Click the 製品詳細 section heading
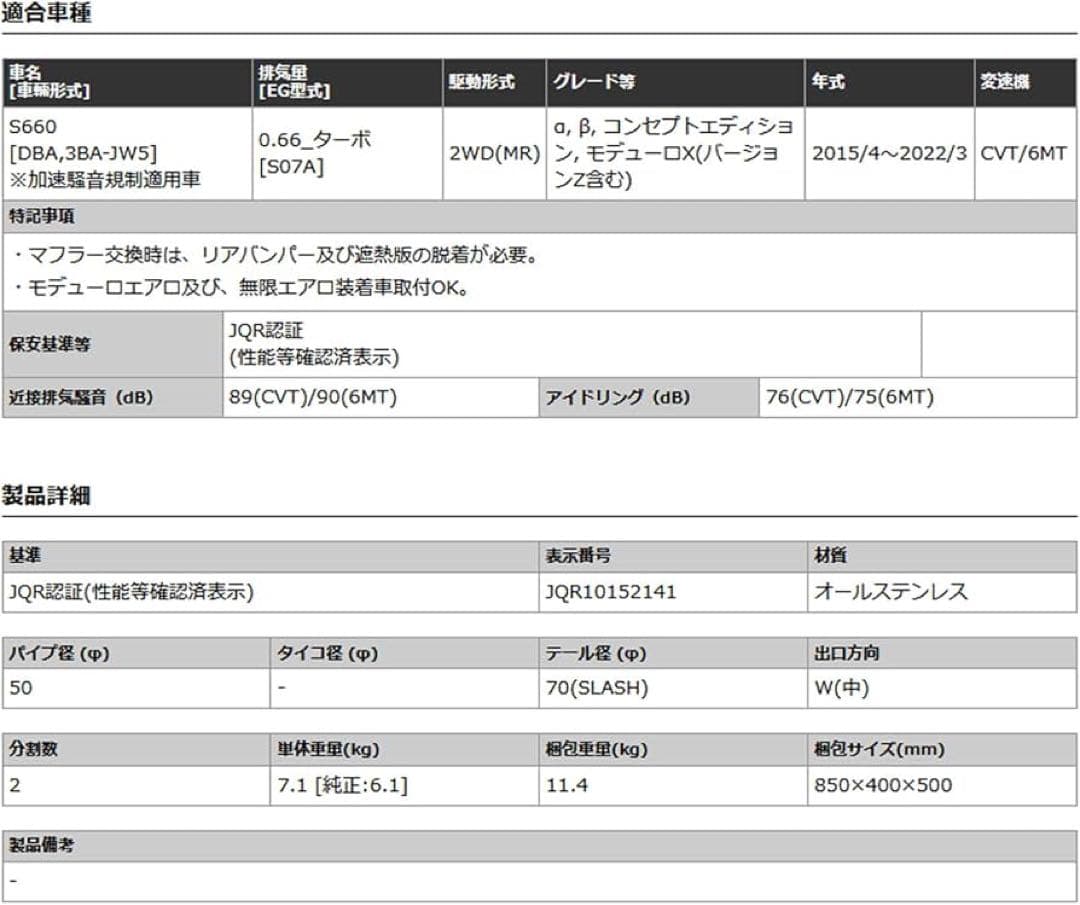Viewport: 1080px width, 905px height. click(x=46, y=495)
